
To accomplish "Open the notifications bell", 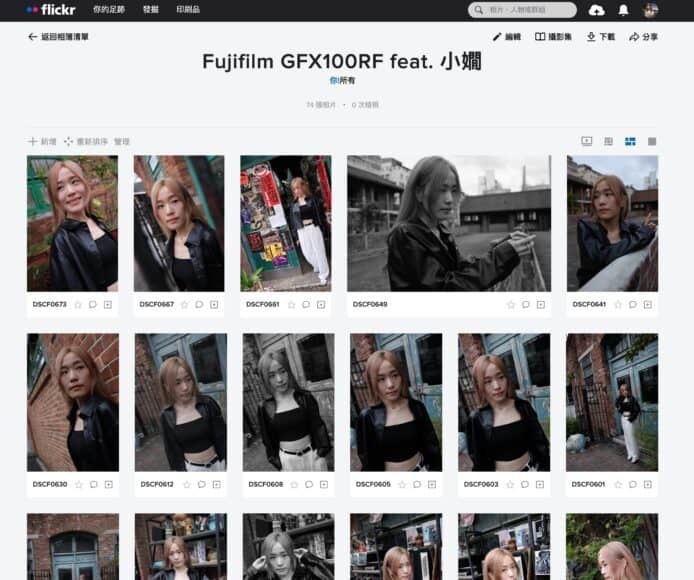I will (x=623, y=10).
